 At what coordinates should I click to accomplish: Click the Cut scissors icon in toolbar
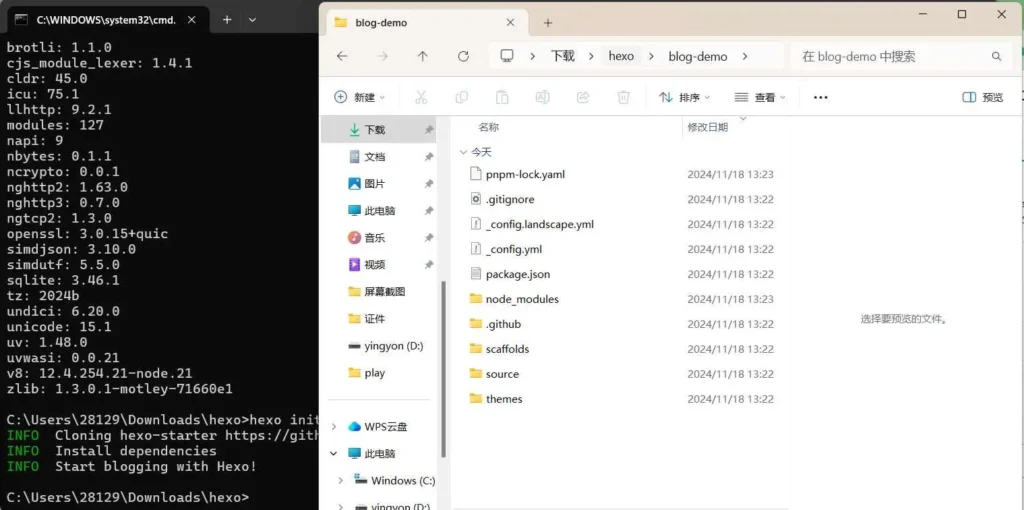pyautogui.click(x=421, y=97)
